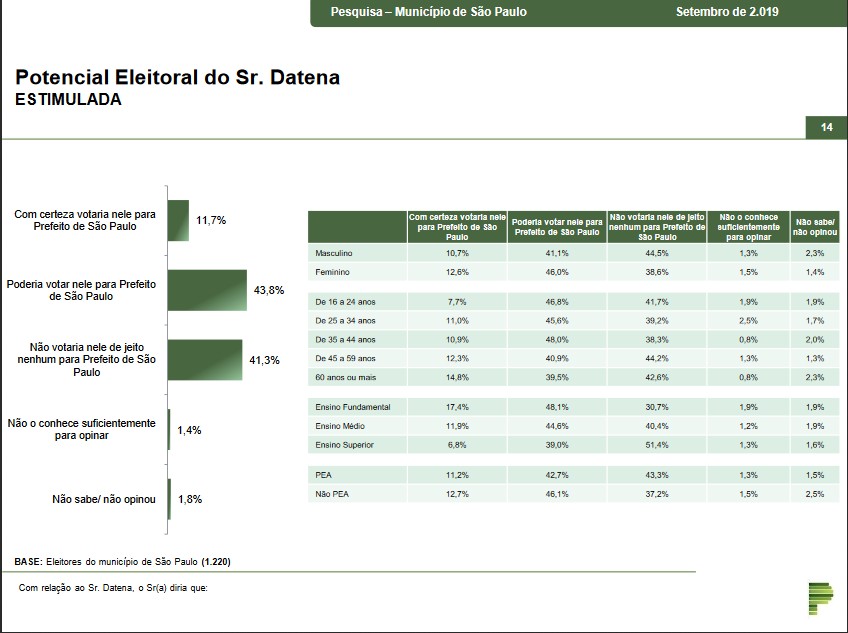The image size is (848, 633).
Task: Click the 41,3% green bar
Action: pos(205,359)
